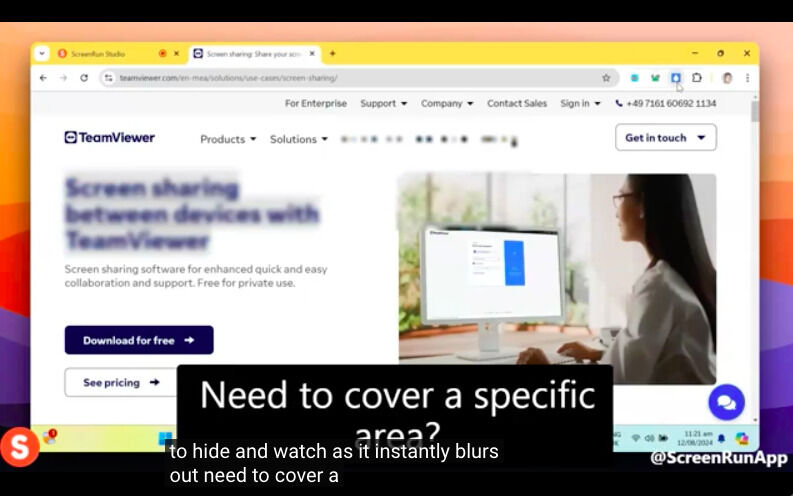
Task: Click the browser reload page icon
Action: tap(84, 78)
